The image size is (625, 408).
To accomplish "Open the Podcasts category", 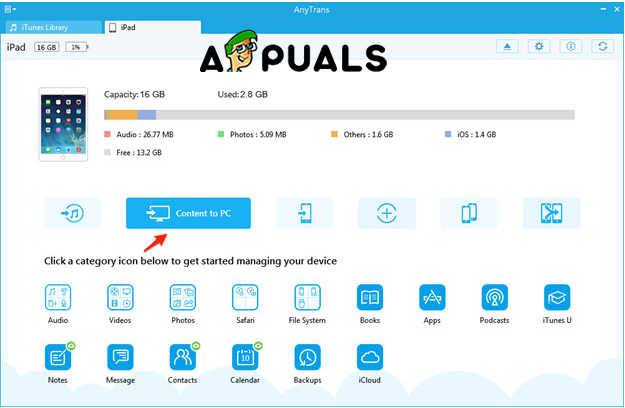I will (x=495, y=297).
